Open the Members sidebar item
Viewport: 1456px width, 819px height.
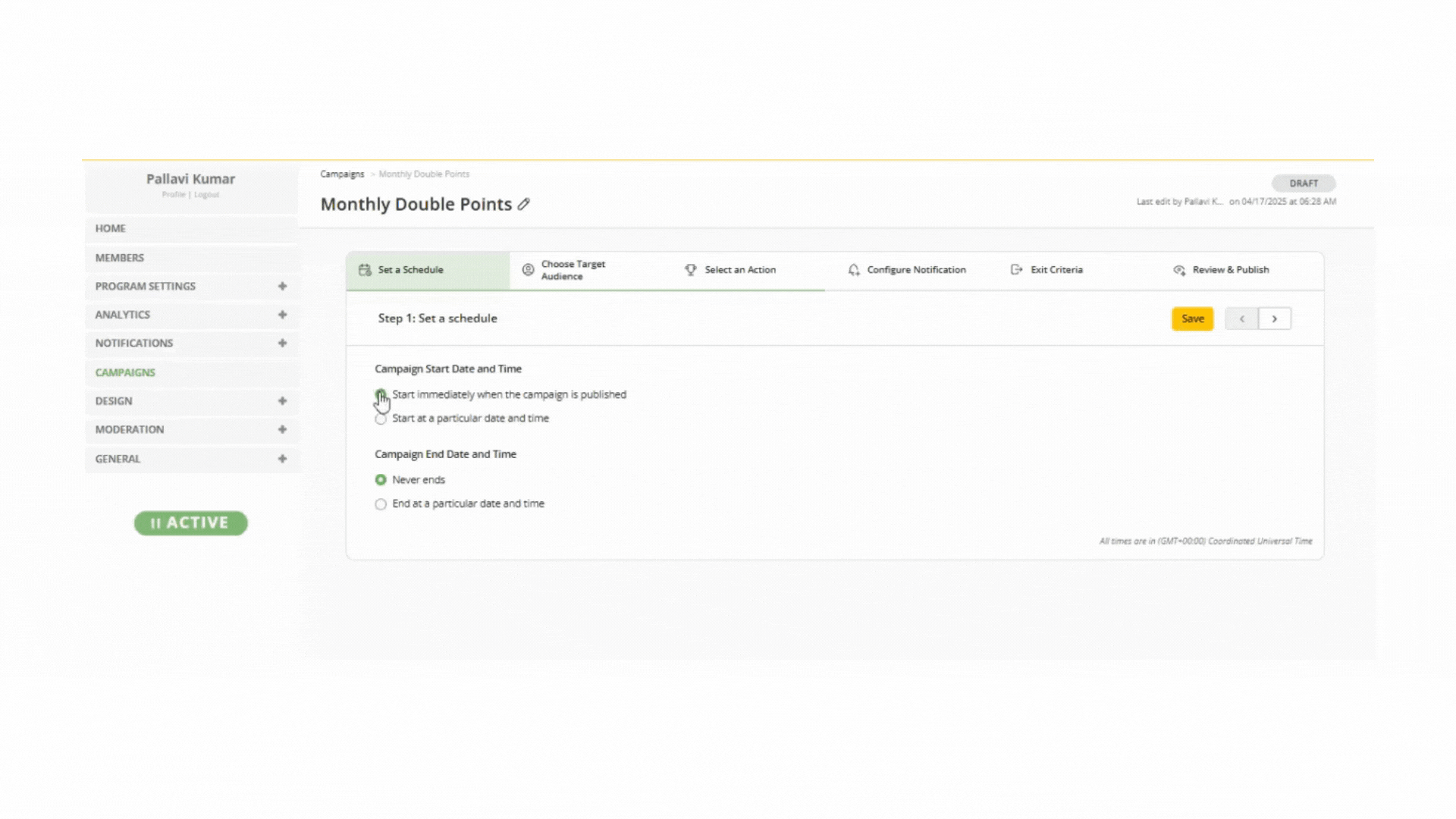120,258
